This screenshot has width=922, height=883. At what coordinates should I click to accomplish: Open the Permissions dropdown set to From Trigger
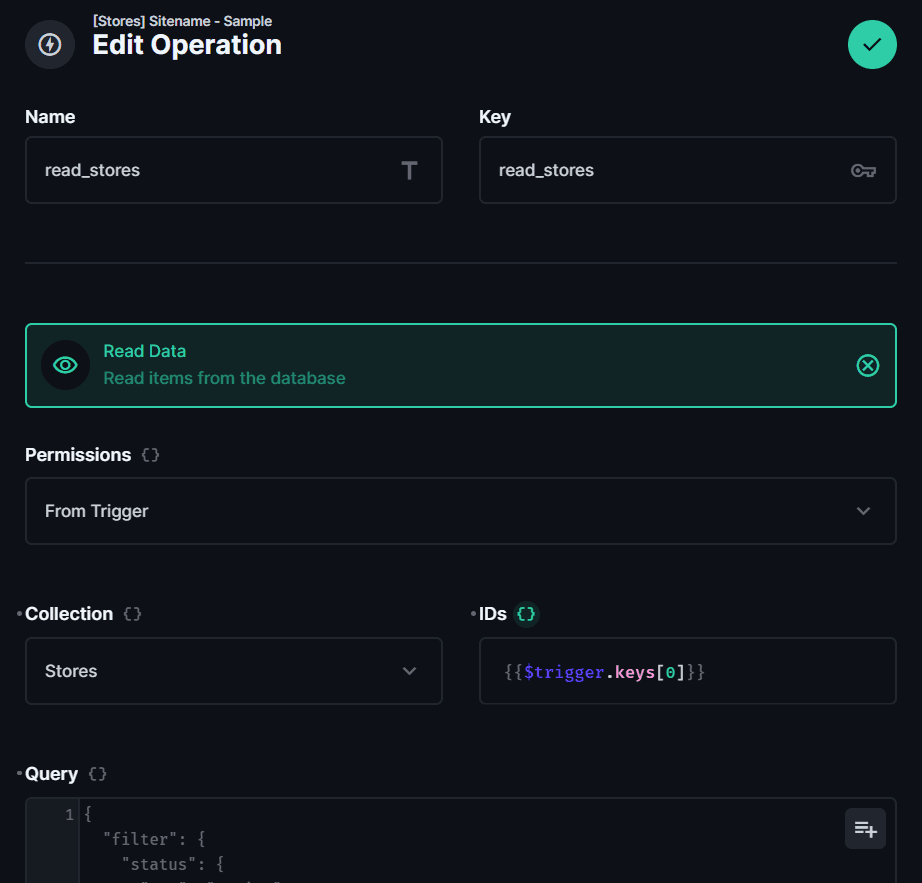[460, 511]
